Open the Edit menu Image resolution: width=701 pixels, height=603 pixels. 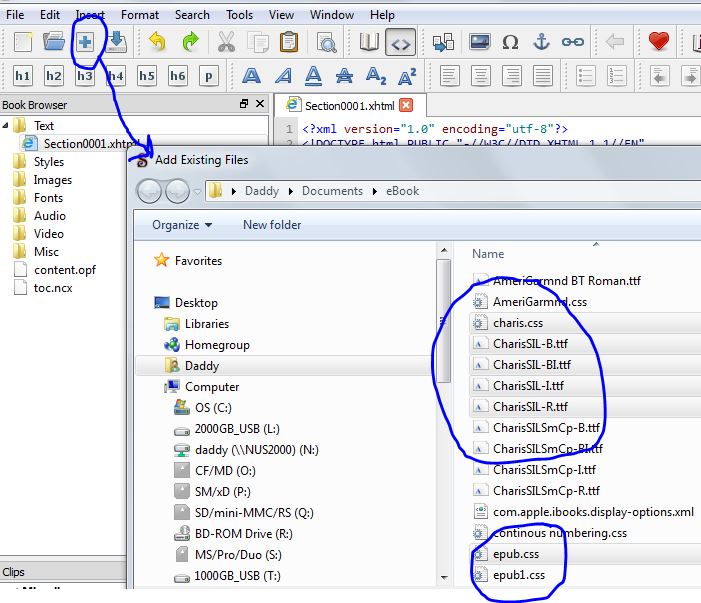click(x=50, y=15)
